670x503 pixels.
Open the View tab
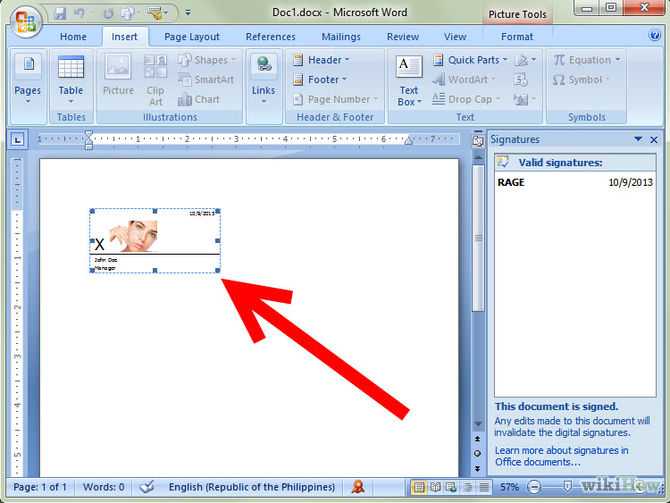455,37
